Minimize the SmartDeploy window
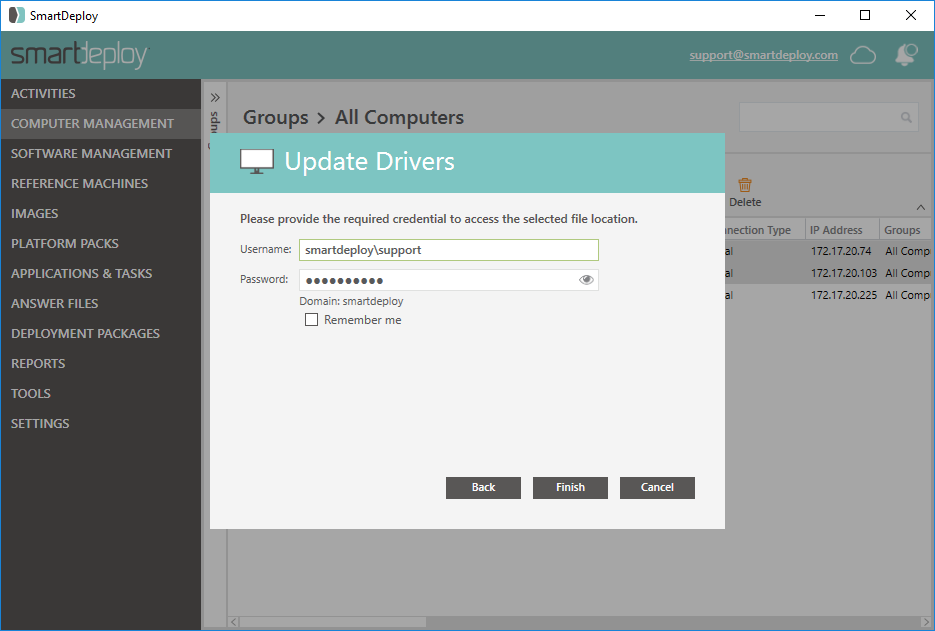Viewport: 935px width, 631px height. (820, 16)
